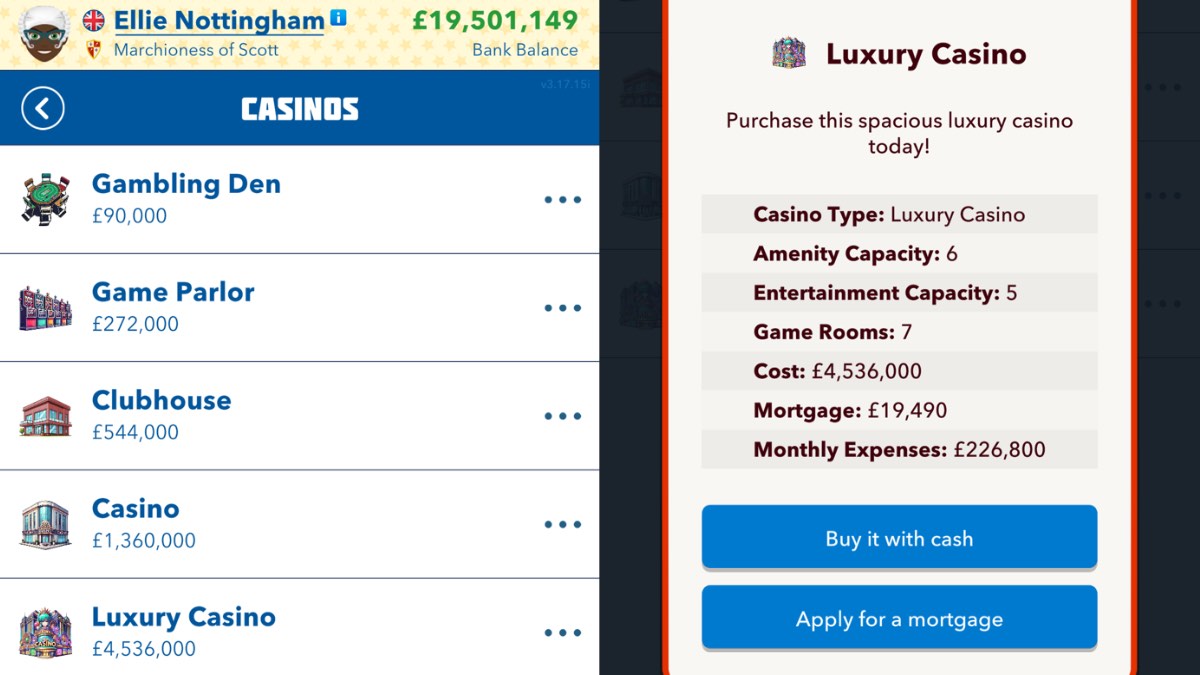Expand the Clubhouse options
Screen dimensions: 1200x675
click(x=563, y=415)
